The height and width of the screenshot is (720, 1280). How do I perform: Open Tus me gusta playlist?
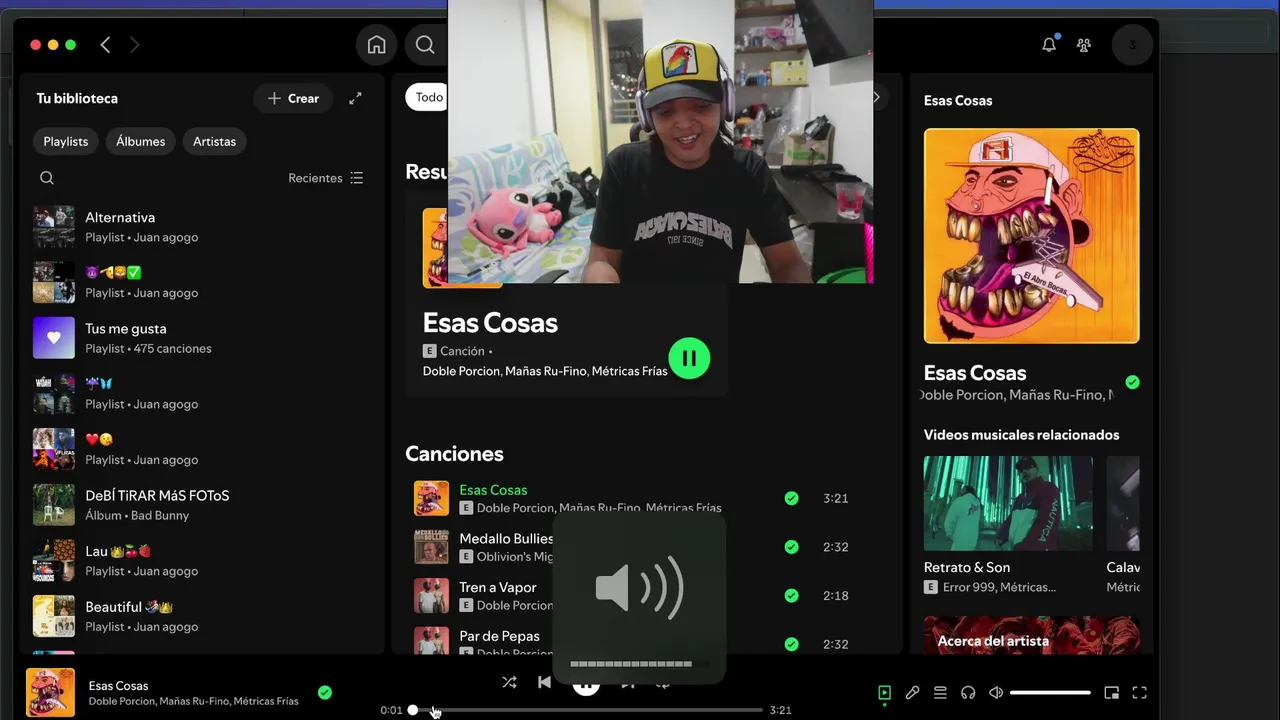[200, 338]
